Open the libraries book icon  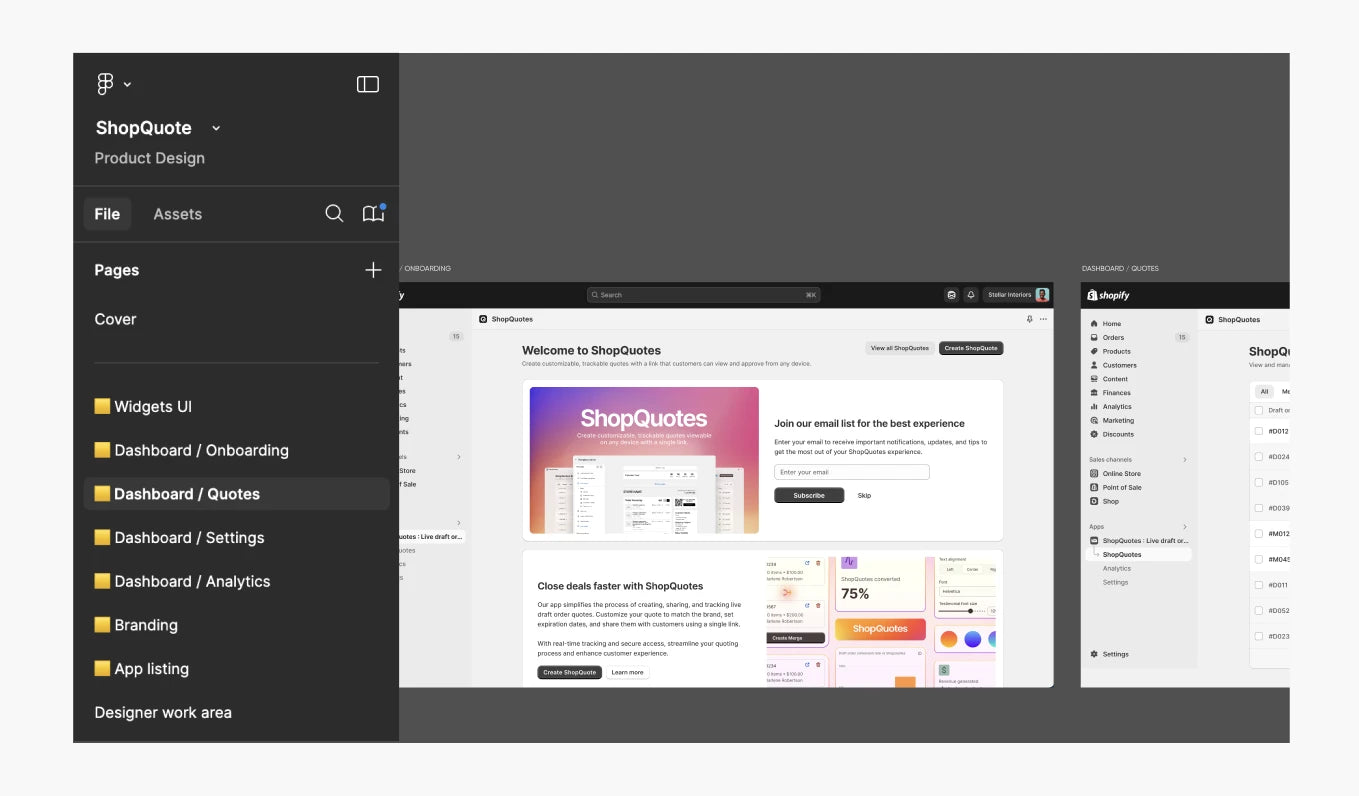[373, 214]
